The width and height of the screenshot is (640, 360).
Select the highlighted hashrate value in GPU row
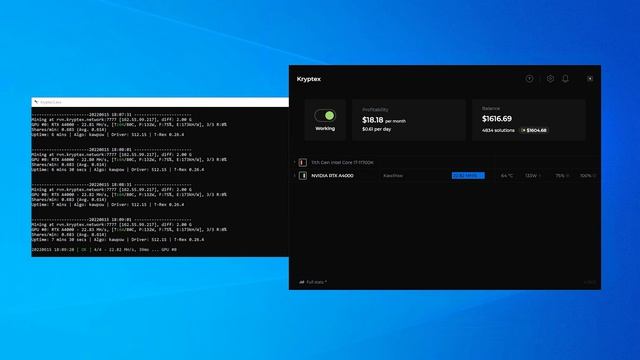(x=468, y=176)
